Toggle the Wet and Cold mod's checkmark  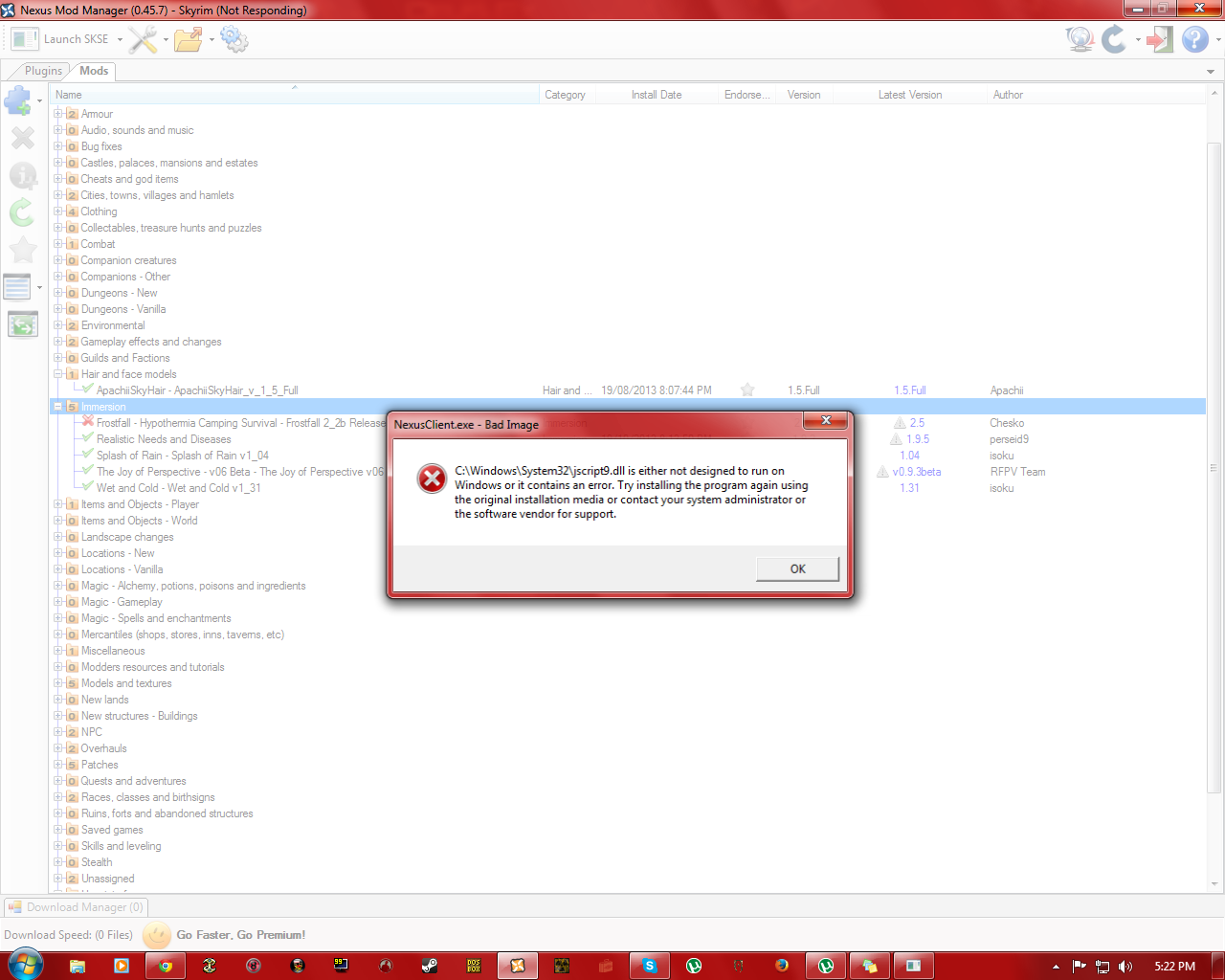[88, 487]
